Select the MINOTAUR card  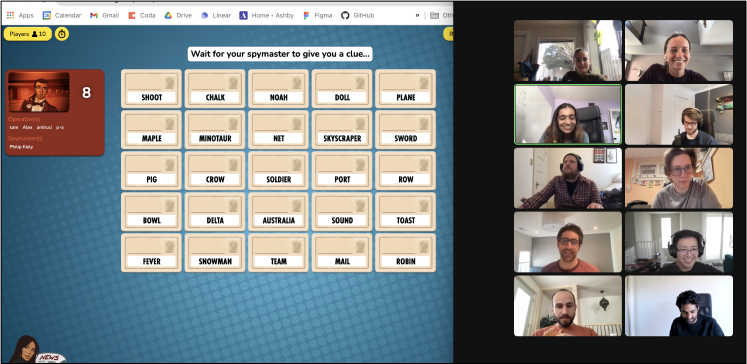coord(215,130)
